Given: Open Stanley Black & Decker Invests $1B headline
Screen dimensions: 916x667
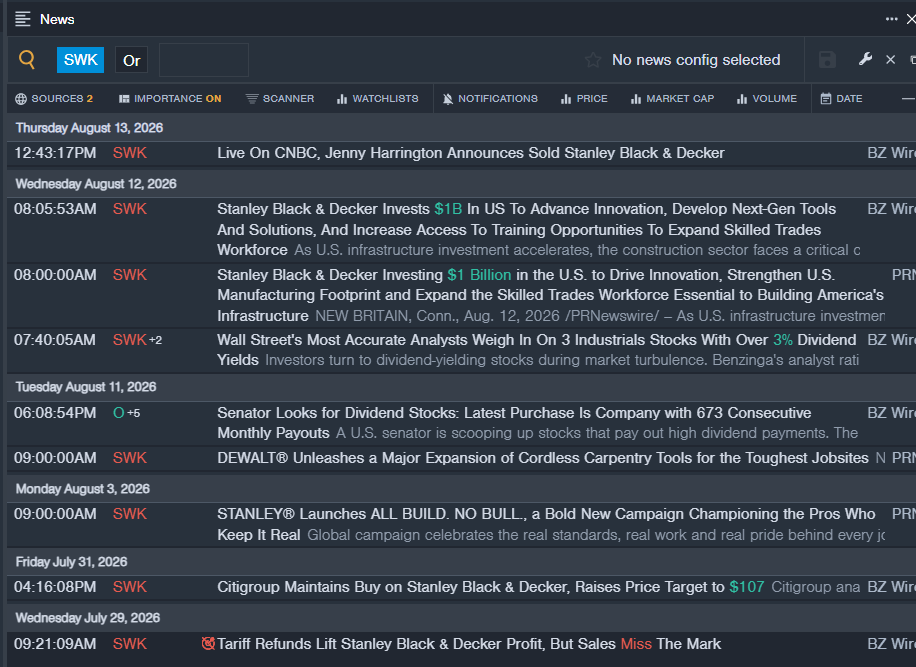Looking at the screenshot, I should click(x=526, y=229).
